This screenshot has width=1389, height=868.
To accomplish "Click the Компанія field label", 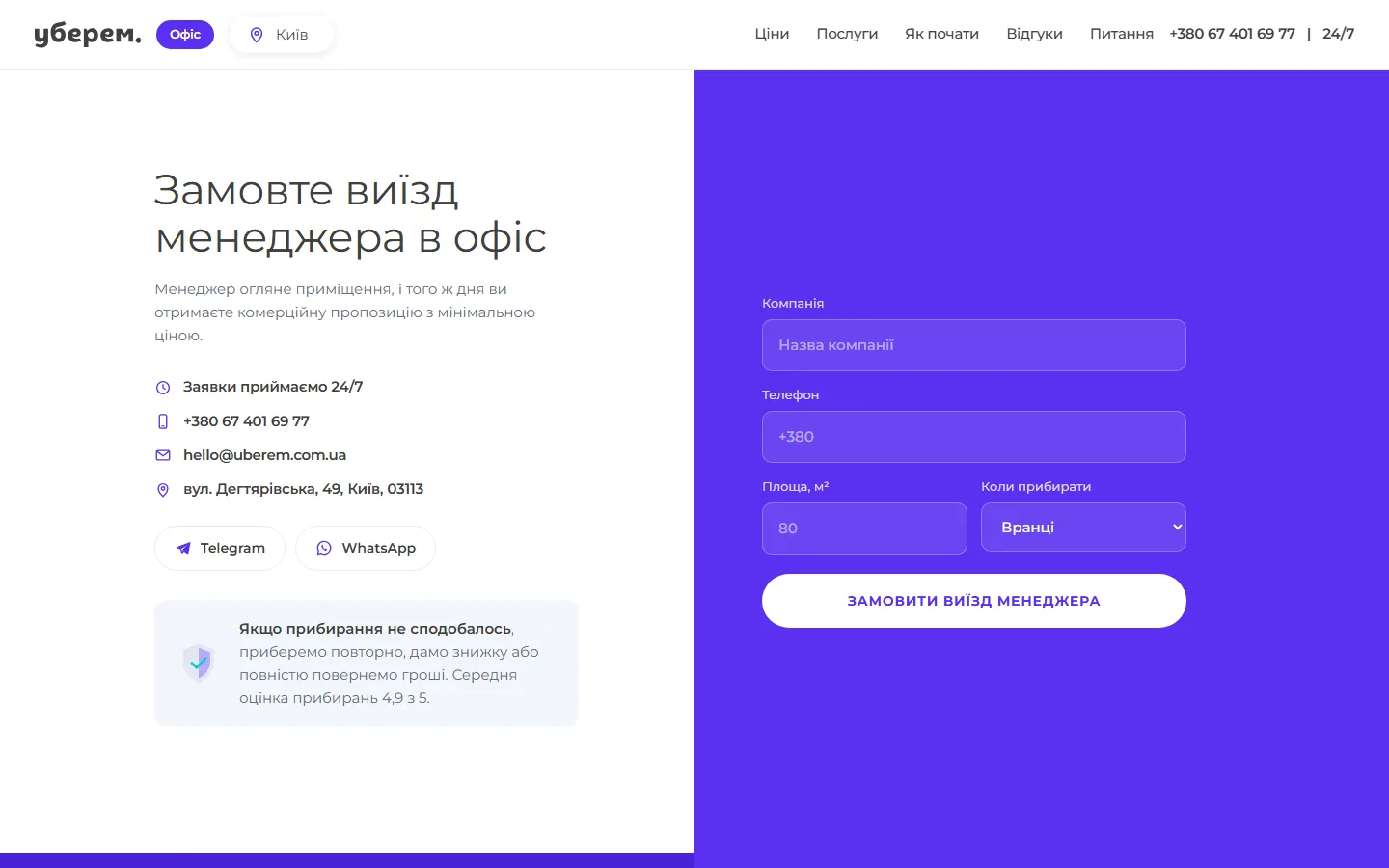I will click(793, 303).
